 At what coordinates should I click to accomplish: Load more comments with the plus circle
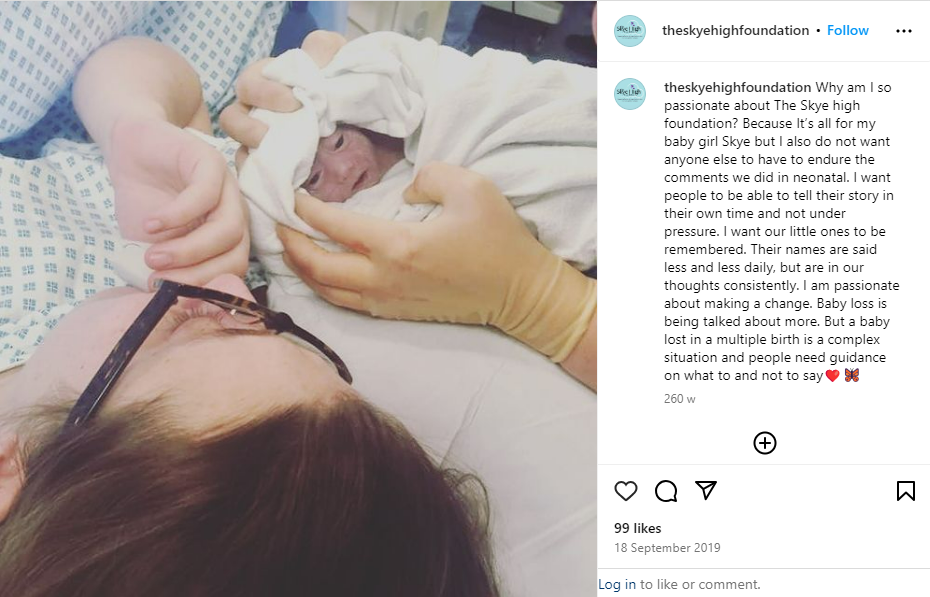765,443
